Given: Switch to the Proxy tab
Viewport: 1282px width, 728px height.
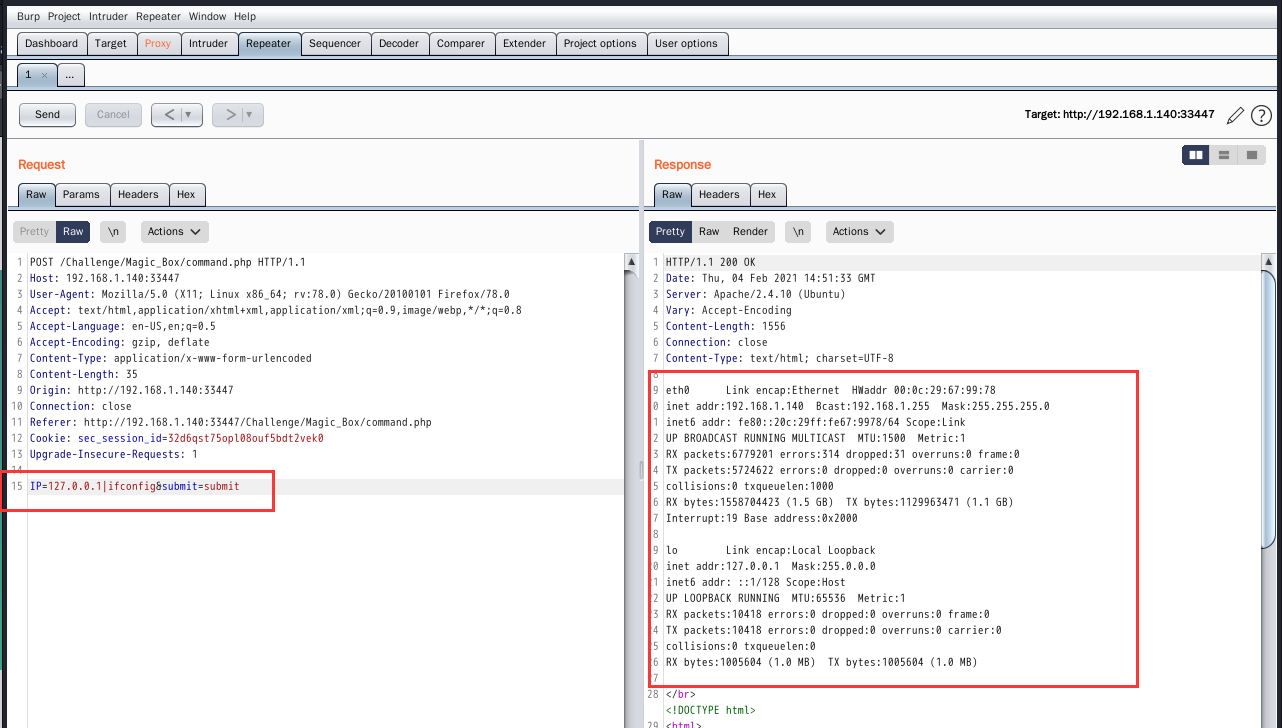Looking at the screenshot, I should pos(158,44).
